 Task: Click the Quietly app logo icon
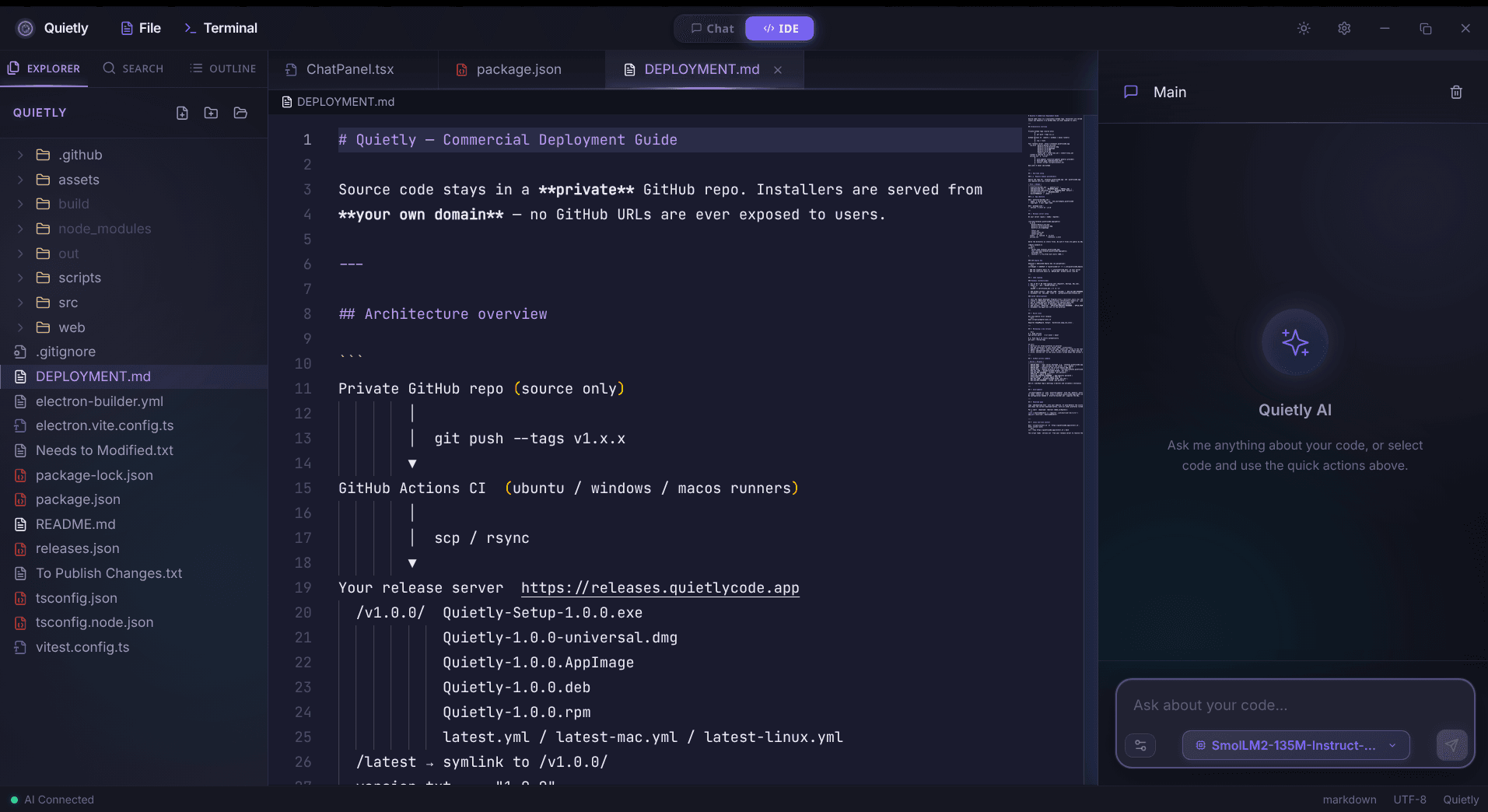(x=26, y=29)
